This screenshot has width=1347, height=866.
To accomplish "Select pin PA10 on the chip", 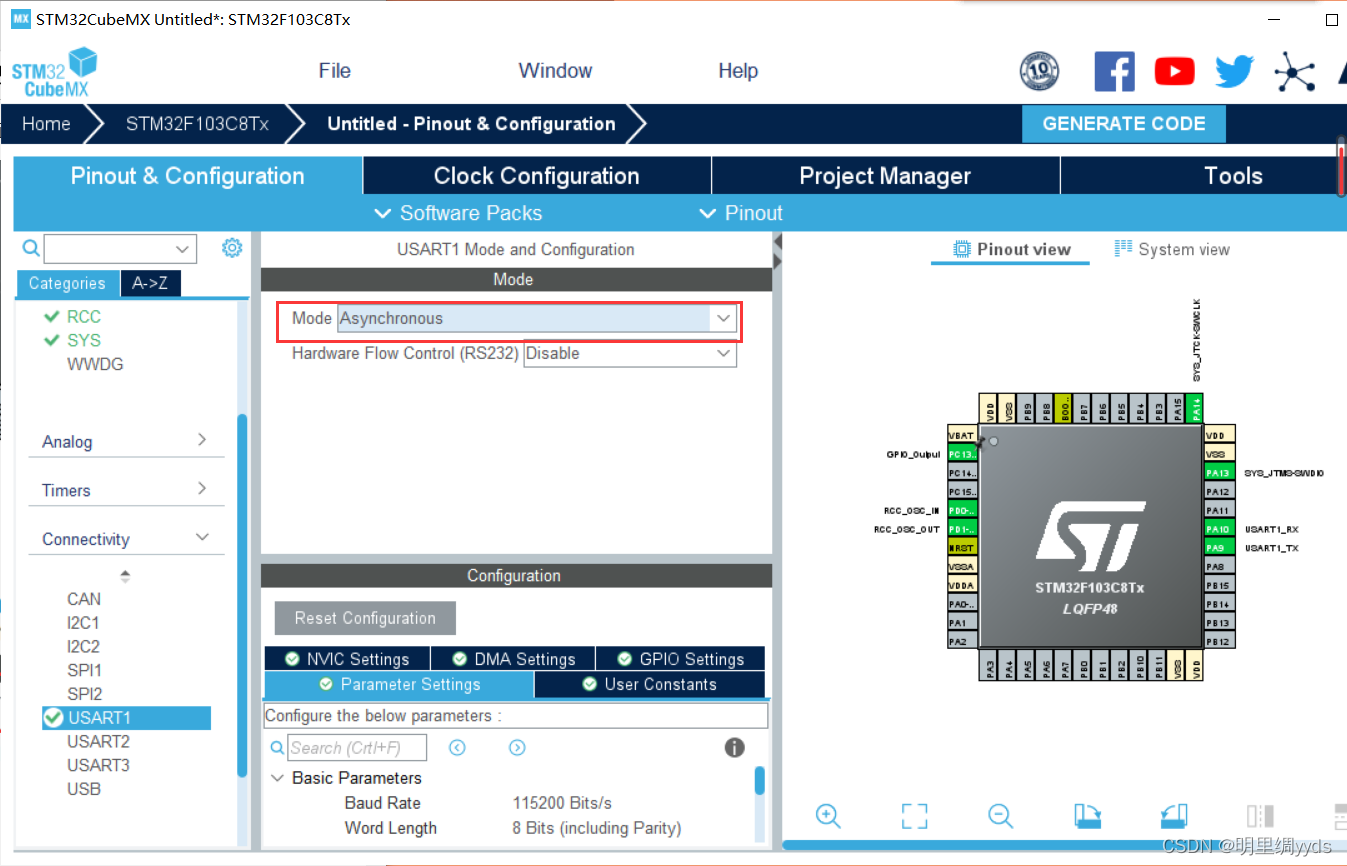I will [x=1219, y=529].
